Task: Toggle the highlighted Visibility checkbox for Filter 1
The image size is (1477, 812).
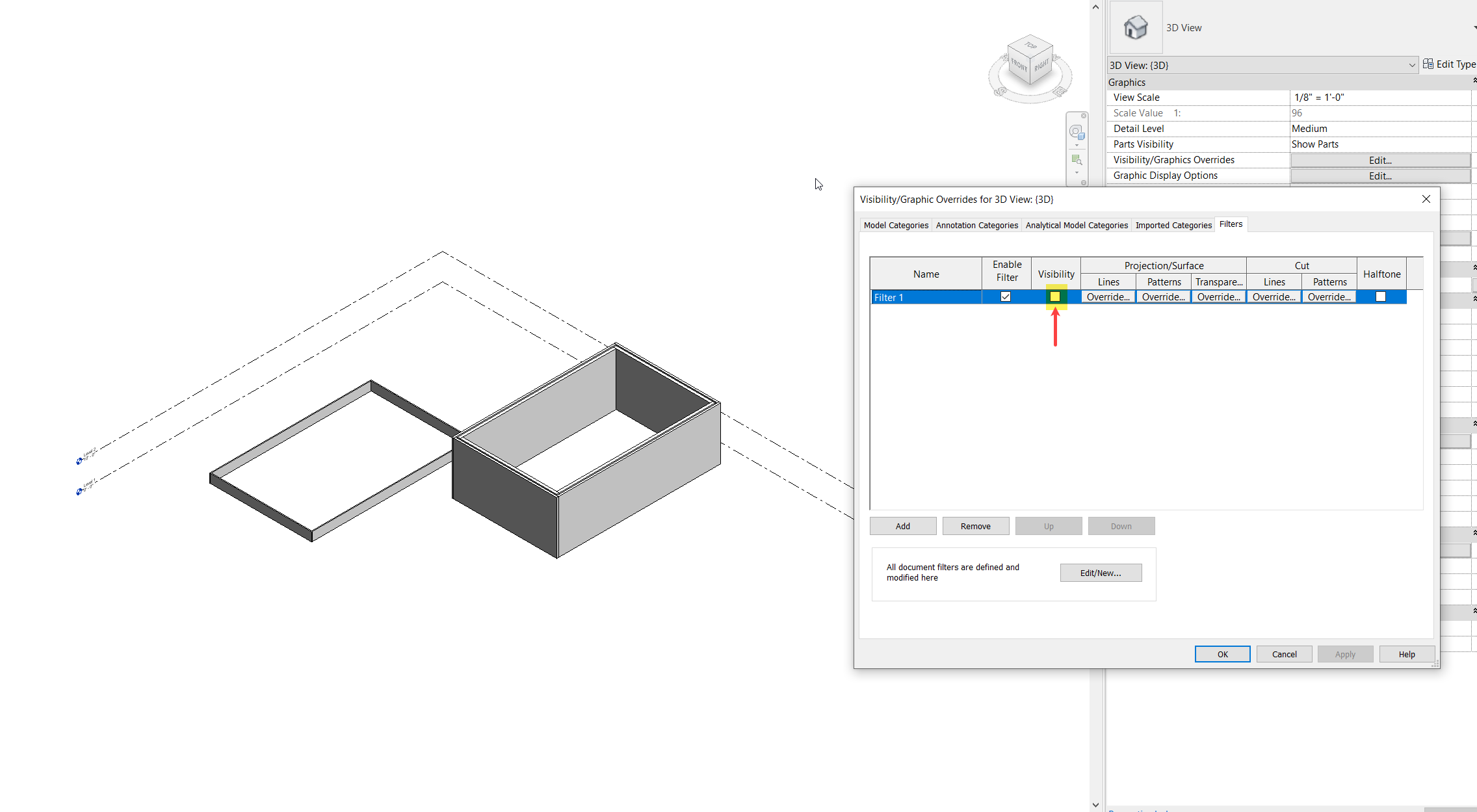Action: pyautogui.click(x=1055, y=296)
